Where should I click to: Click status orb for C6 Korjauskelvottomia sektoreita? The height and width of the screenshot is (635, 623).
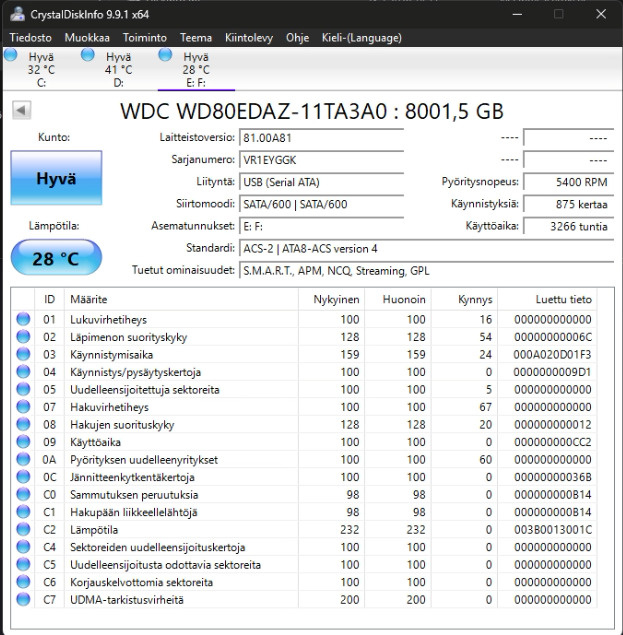(x=23, y=582)
